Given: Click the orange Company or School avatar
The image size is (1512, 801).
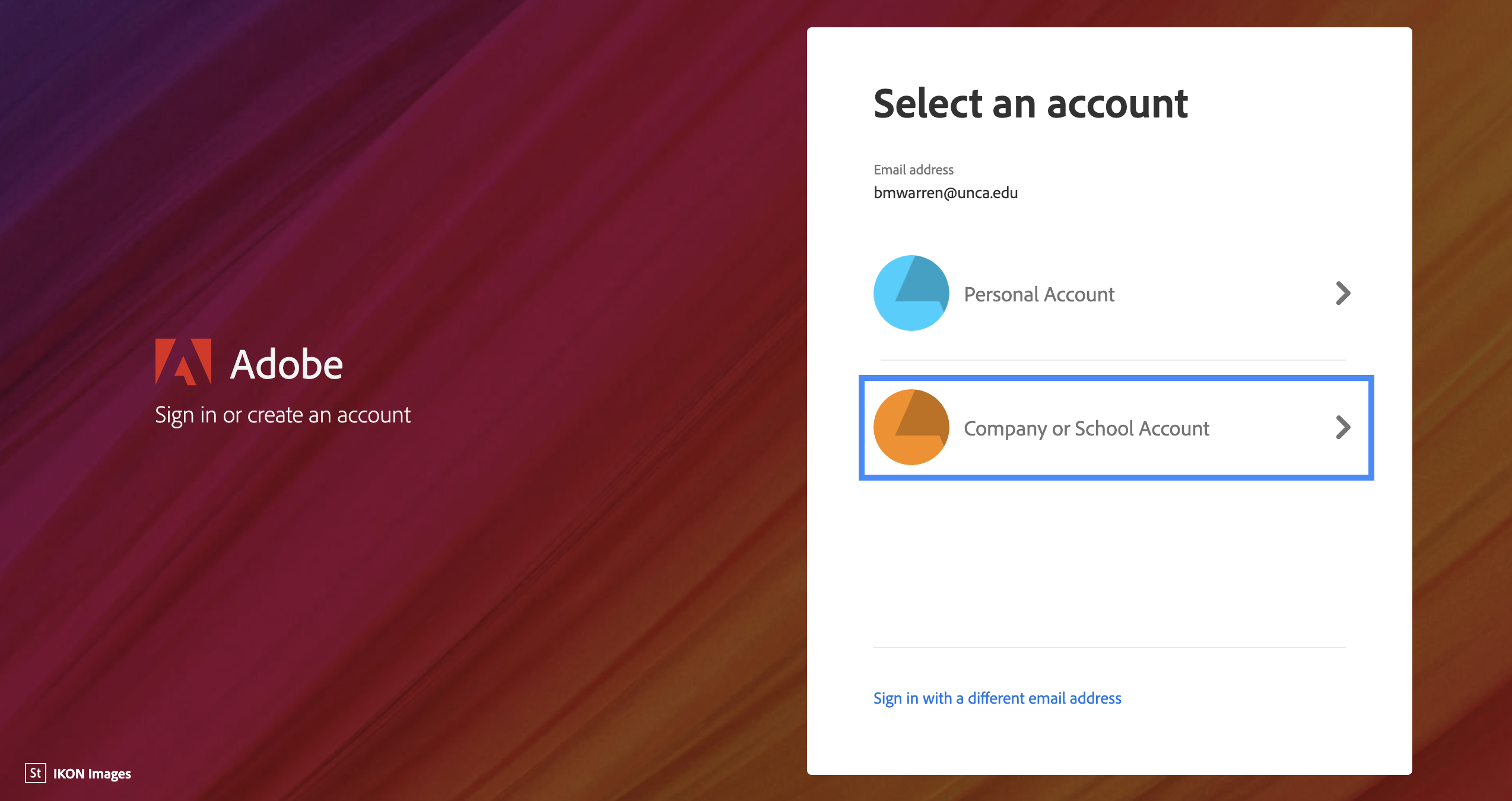Looking at the screenshot, I should pyautogui.click(x=911, y=427).
